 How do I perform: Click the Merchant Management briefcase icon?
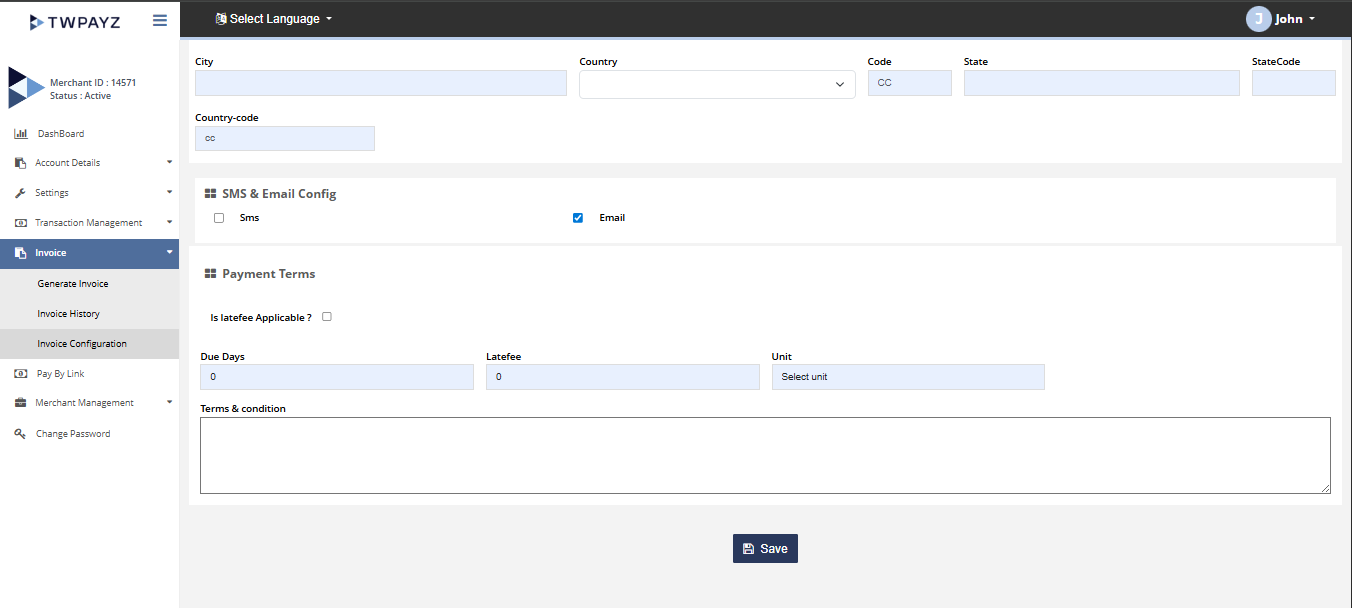[x=20, y=403]
